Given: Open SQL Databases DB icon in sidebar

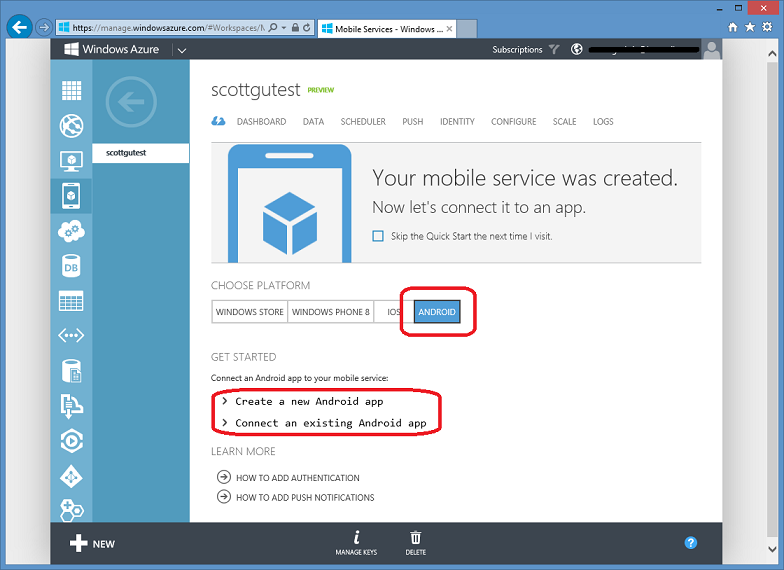Looking at the screenshot, I should tap(71, 266).
